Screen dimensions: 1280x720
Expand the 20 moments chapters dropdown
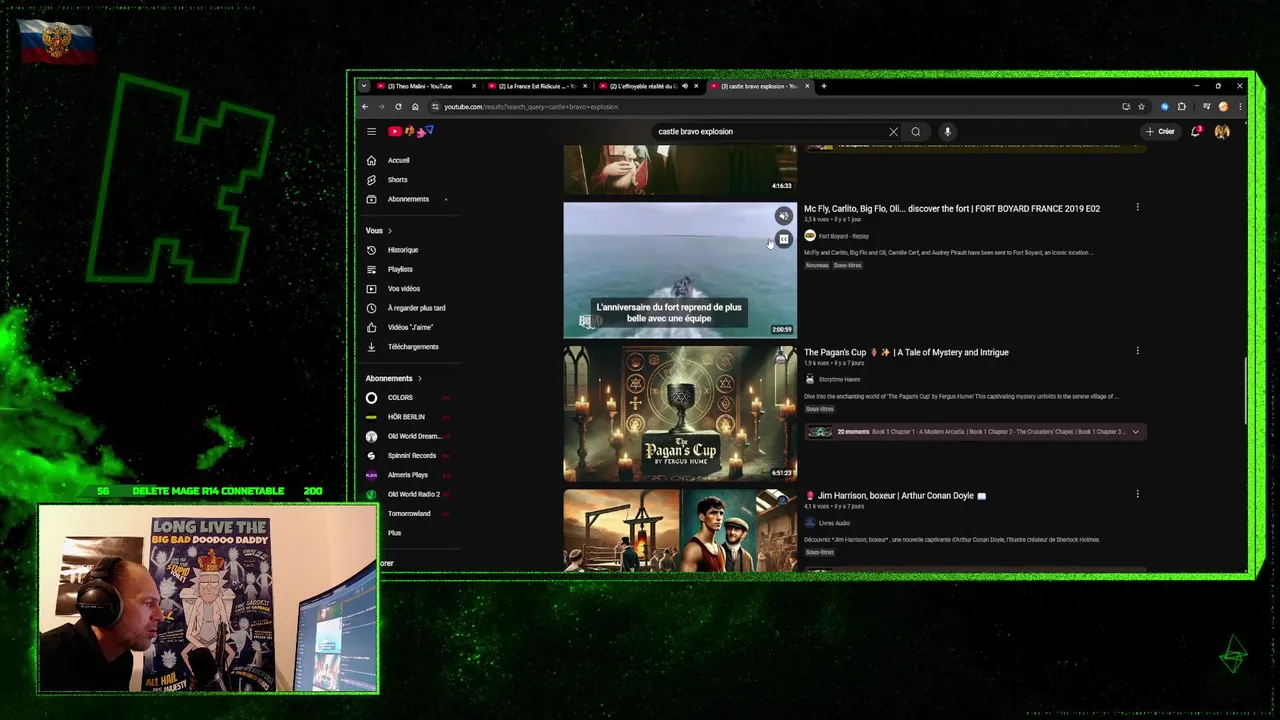tap(1135, 432)
